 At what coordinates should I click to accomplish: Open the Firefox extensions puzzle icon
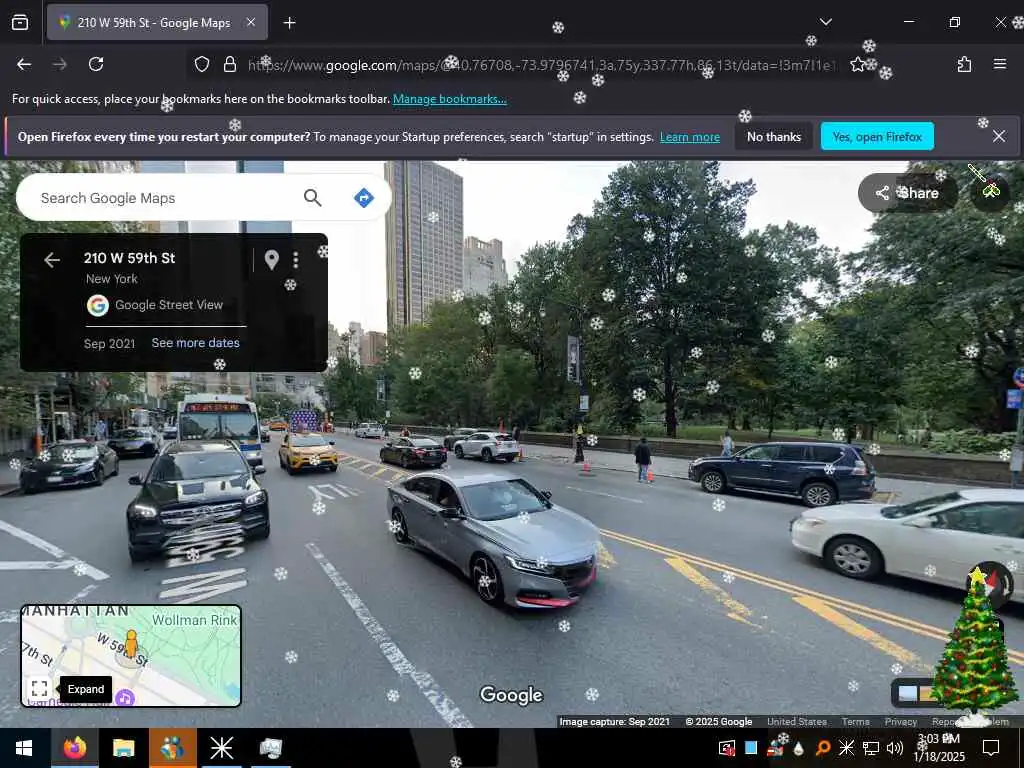[x=964, y=64]
